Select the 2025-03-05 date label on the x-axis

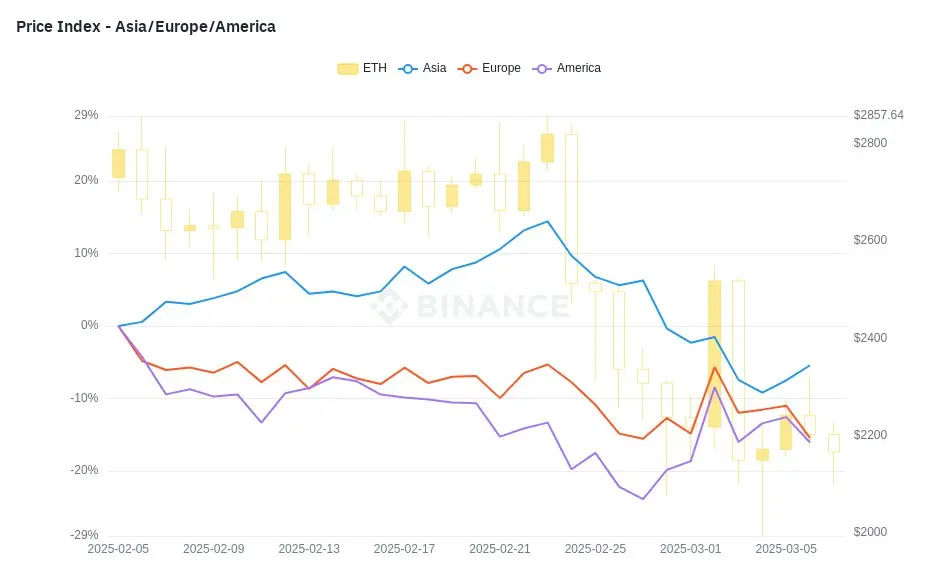[x=786, y=549]
